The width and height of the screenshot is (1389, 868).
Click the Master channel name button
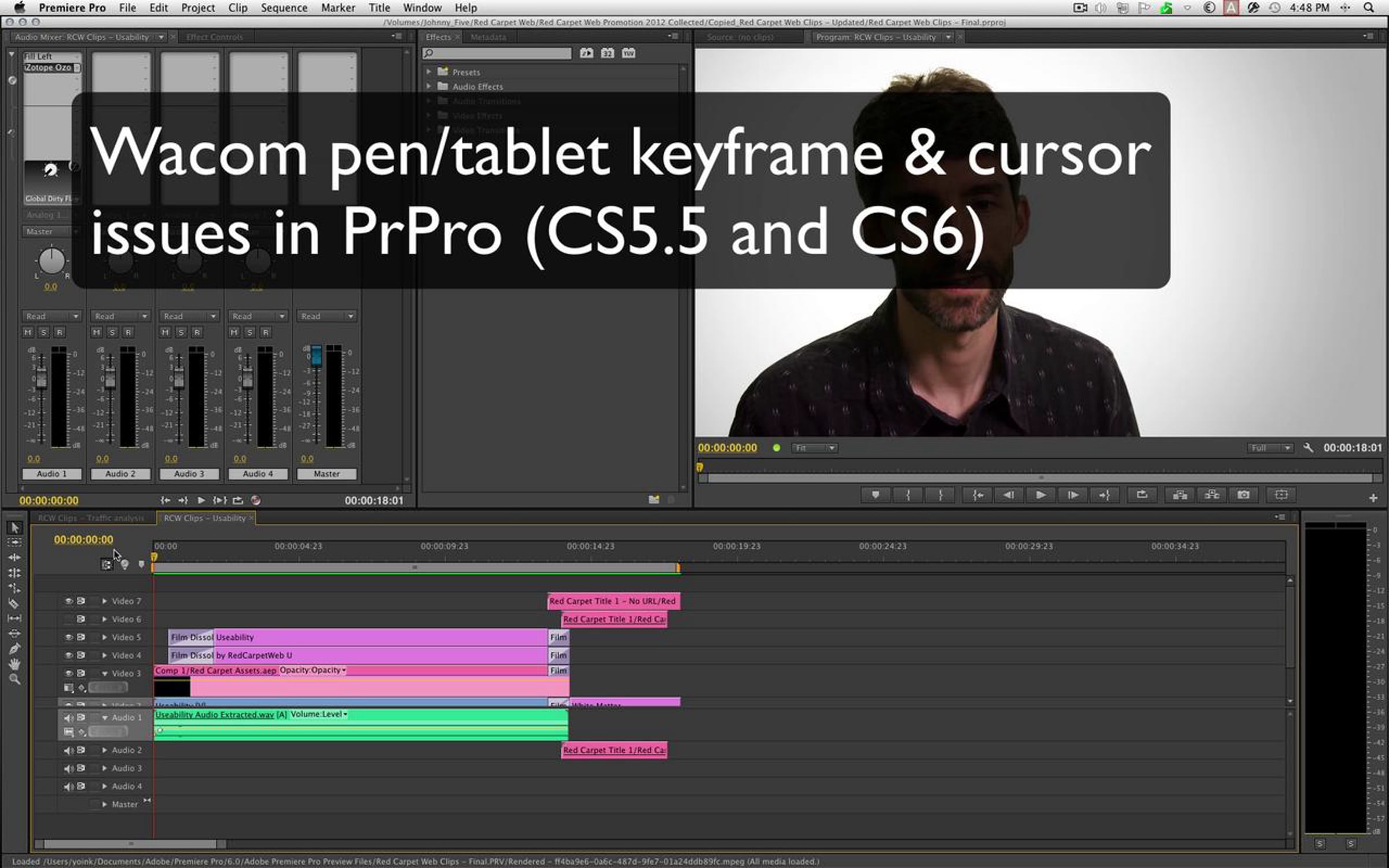coord(326,474)
